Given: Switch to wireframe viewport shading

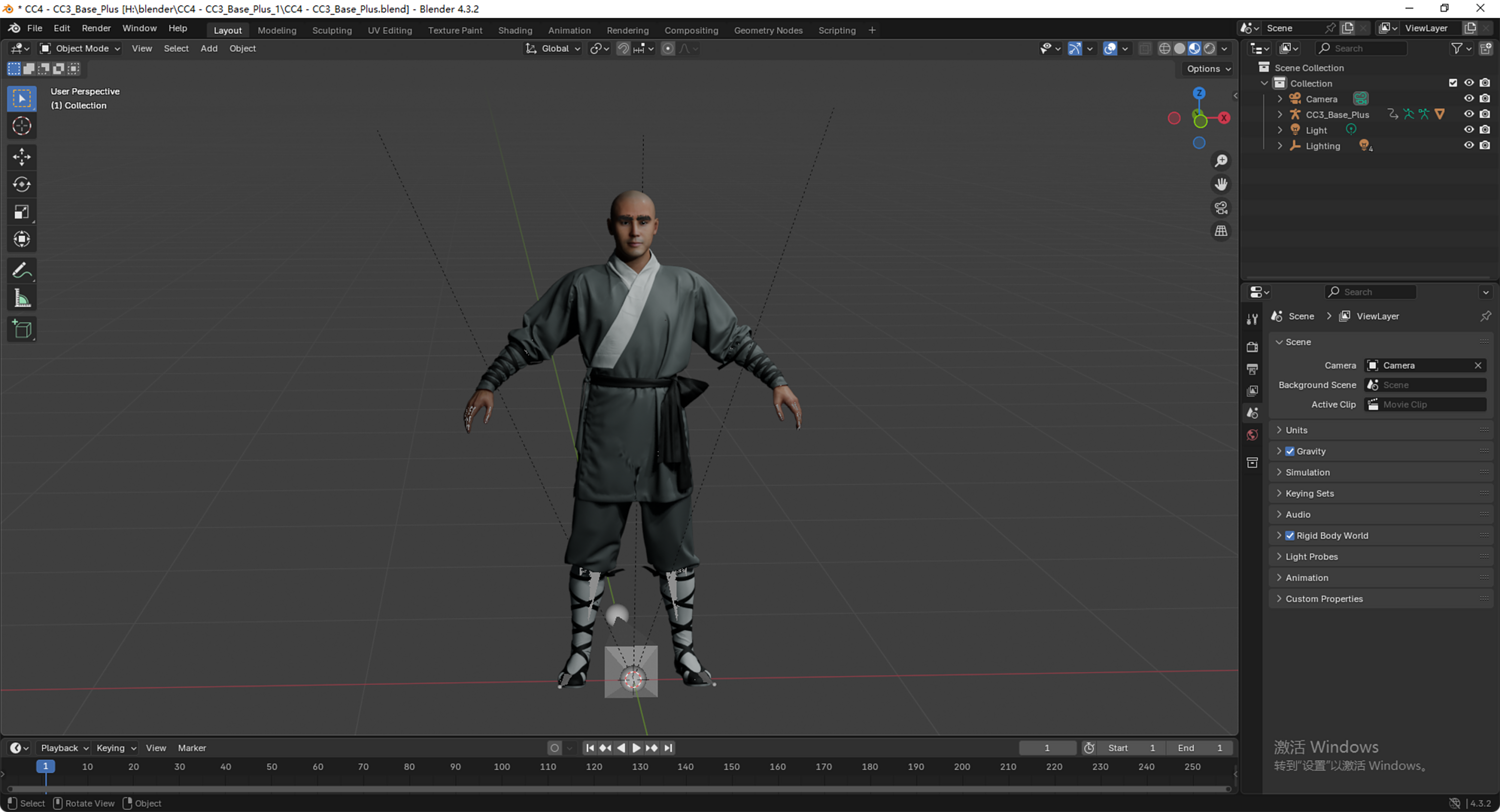Looking at the screenshot, I should point(1165,48).
